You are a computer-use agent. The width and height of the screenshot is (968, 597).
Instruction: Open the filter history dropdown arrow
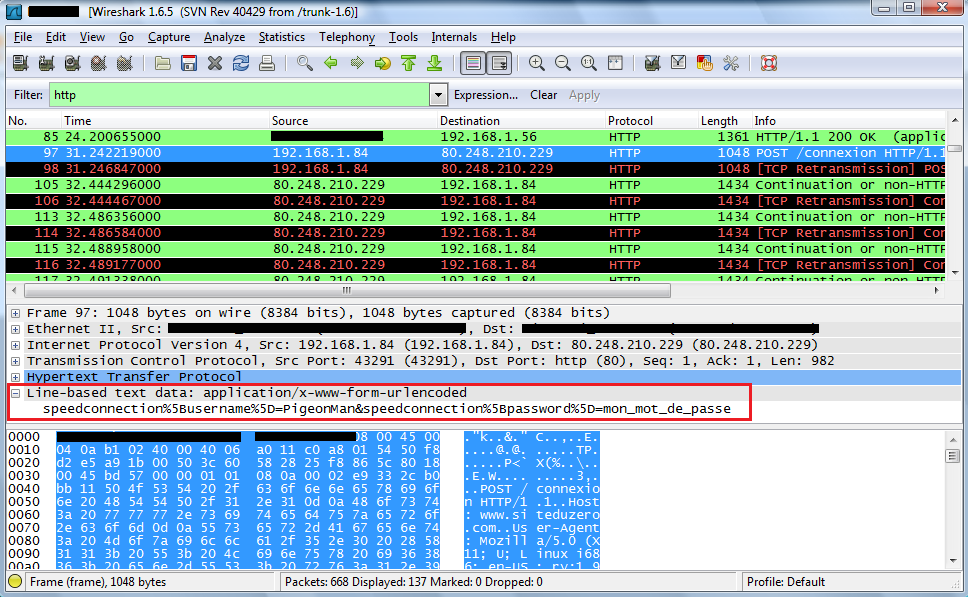(438, 95)
